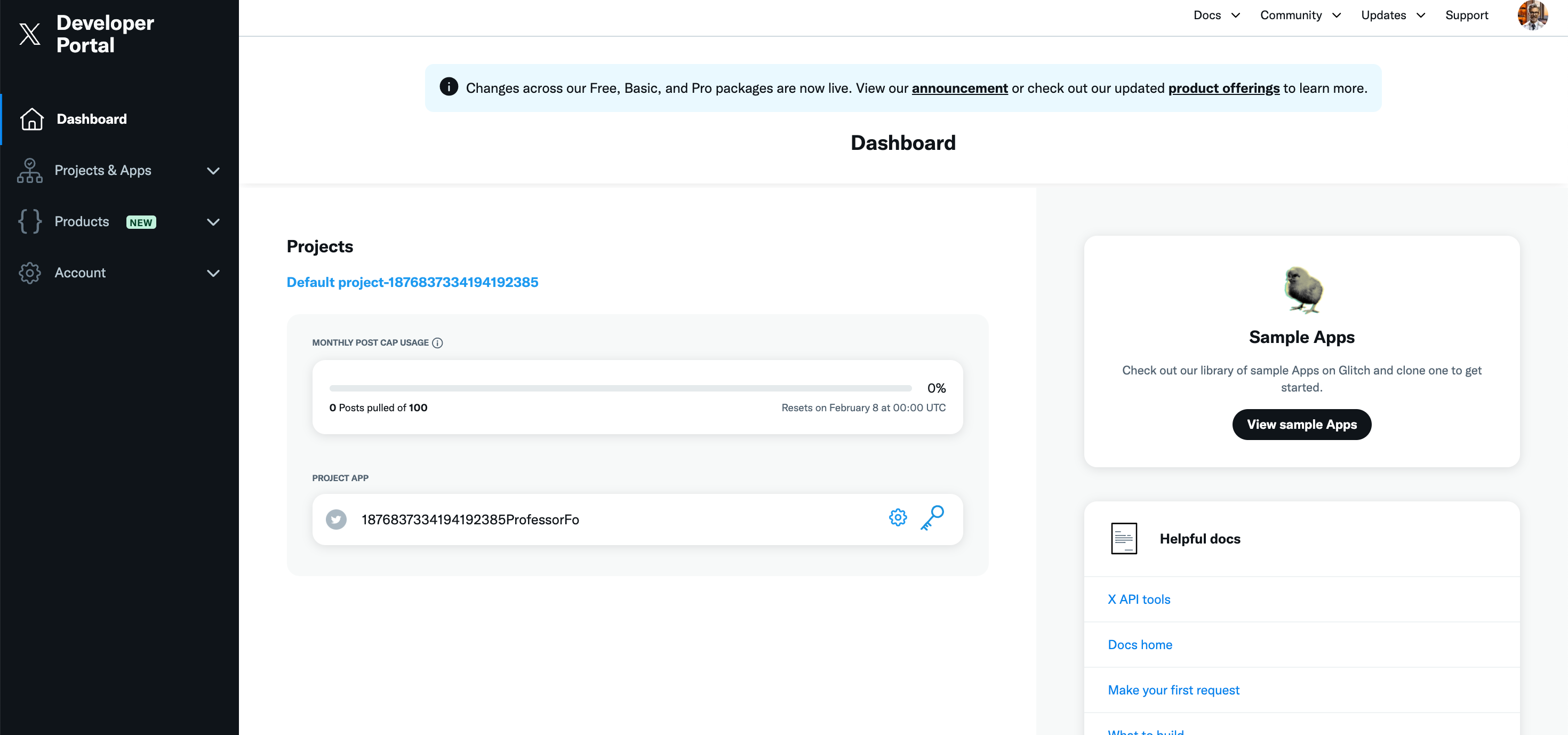Click the monthly post cap progress bar

[x=620, y=388]
